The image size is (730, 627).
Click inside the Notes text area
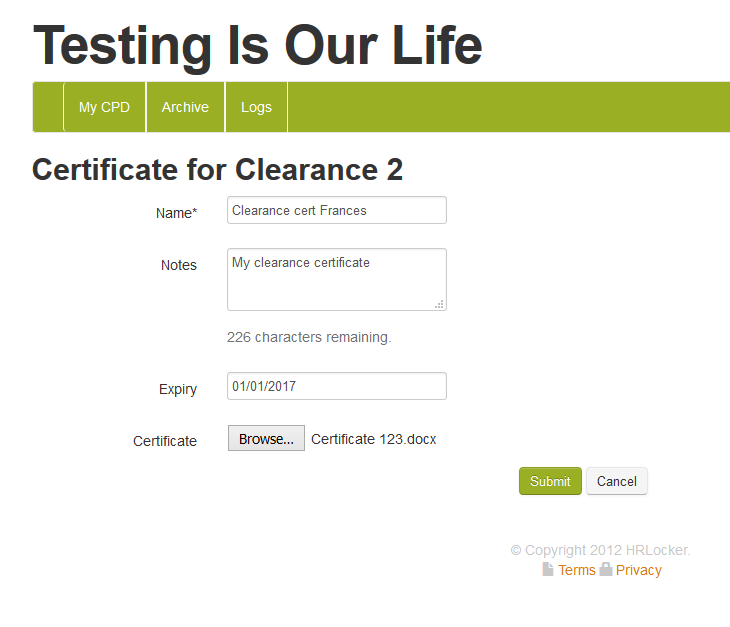(x=336, y=279)
